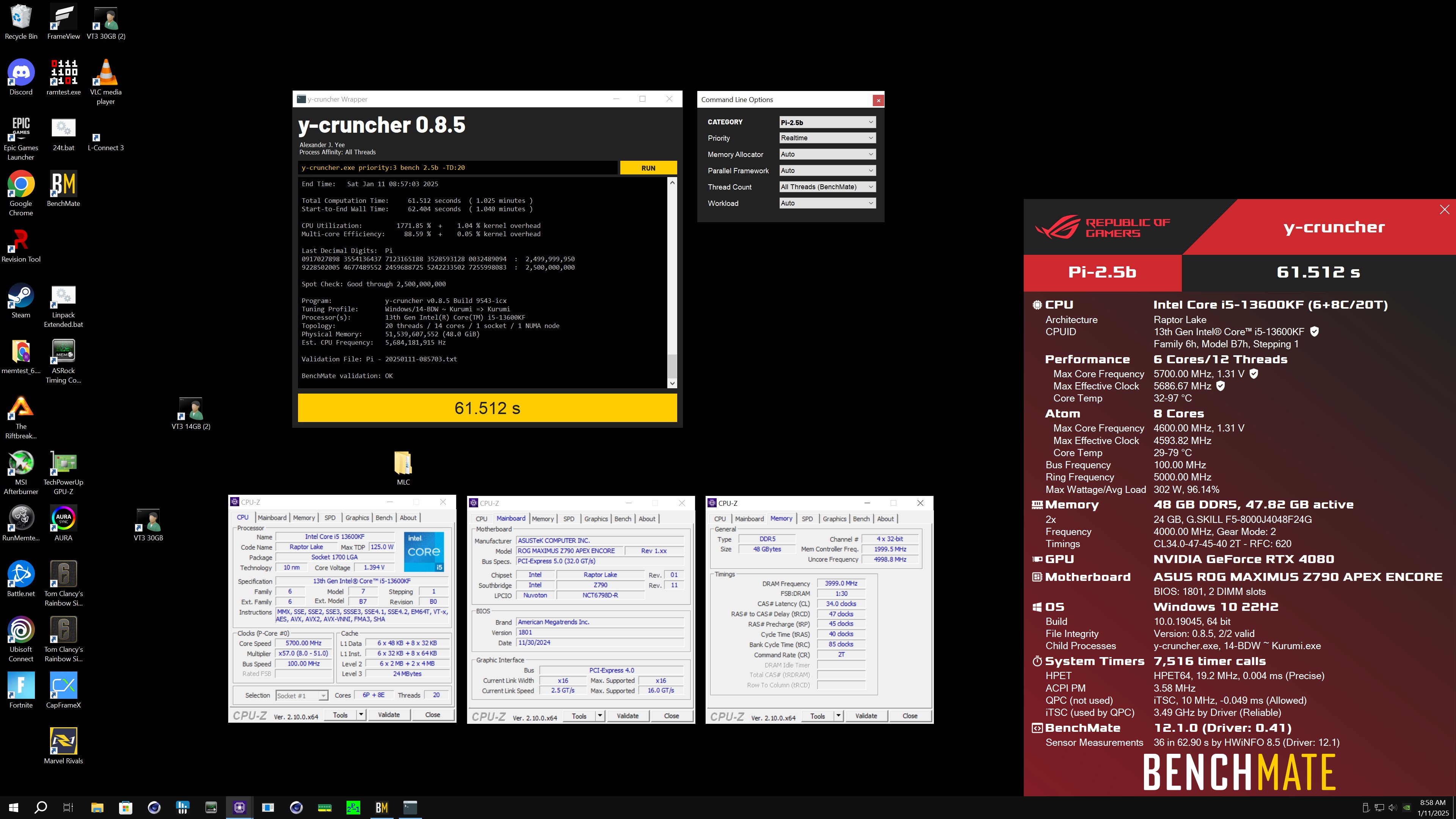
Task: Open the CATEGORY dropdown showing Pi-2.5b
Action: pos(827,122)
